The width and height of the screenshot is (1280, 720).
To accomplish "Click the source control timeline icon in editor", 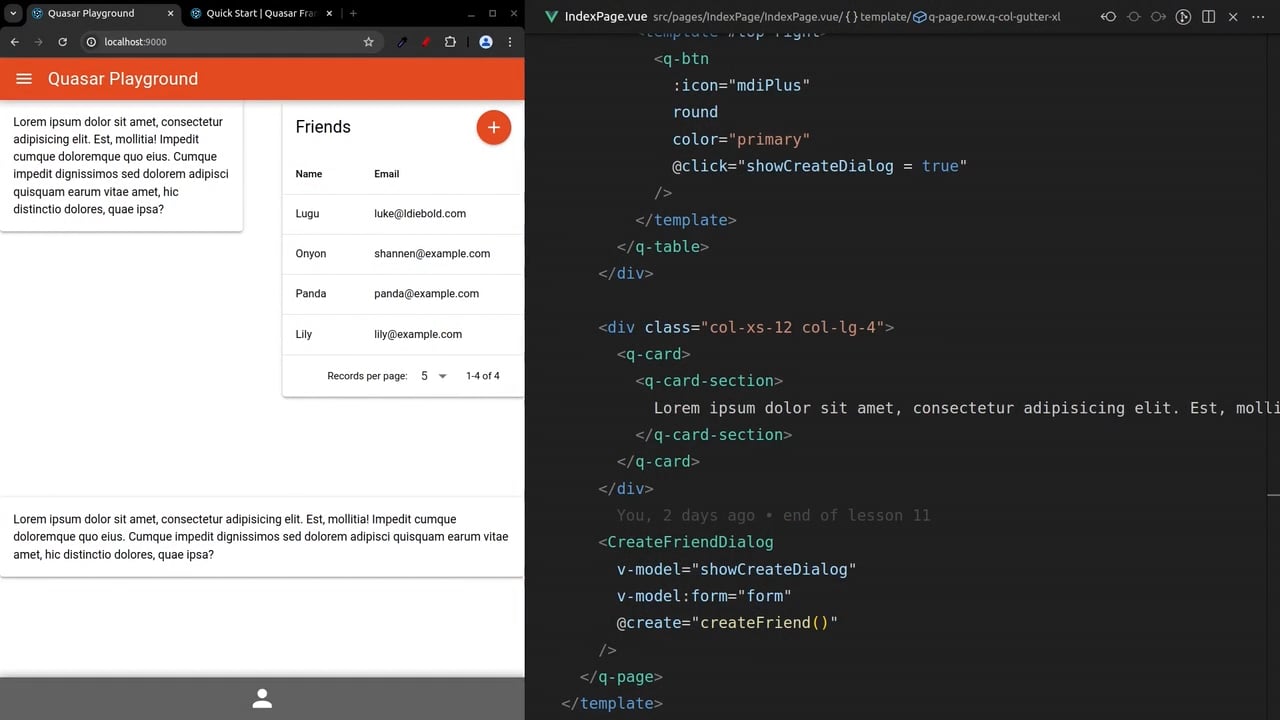I will pyautogui.click(x=1183, y=17).
